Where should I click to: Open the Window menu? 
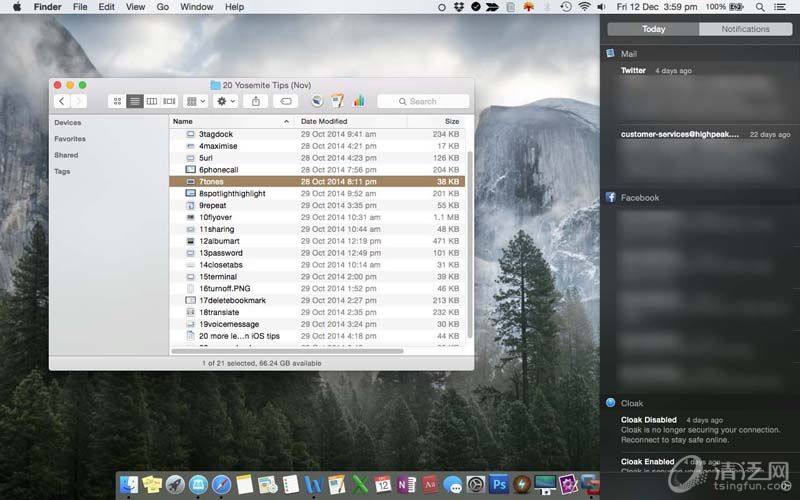[196, 7]
